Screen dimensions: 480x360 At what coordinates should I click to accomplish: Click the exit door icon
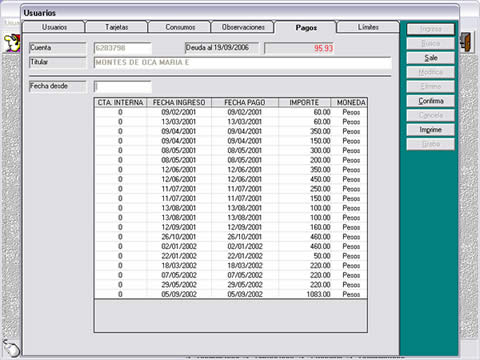tap(466, 41)
